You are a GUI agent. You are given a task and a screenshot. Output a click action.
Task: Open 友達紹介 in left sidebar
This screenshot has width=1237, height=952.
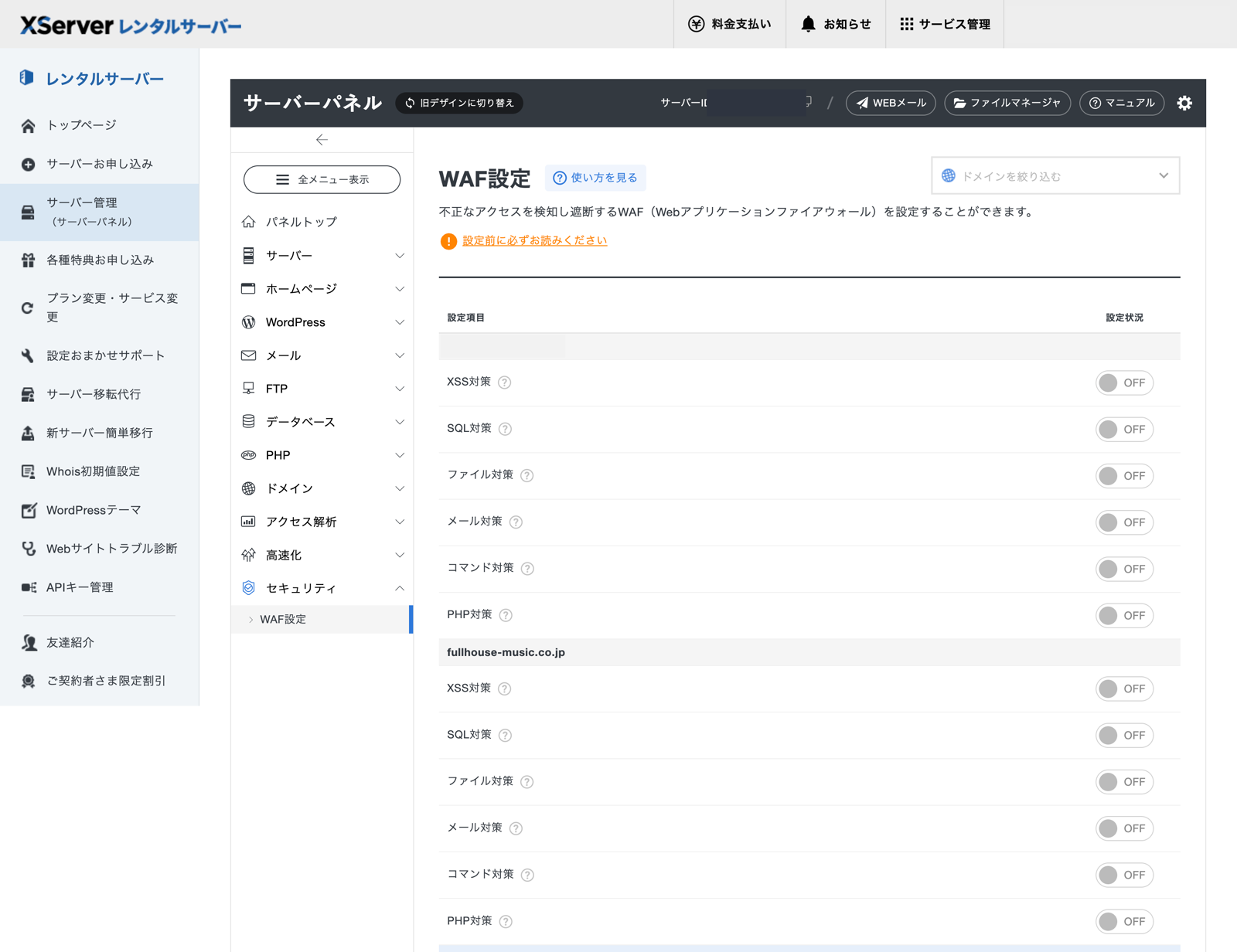[x=99, y=642]
